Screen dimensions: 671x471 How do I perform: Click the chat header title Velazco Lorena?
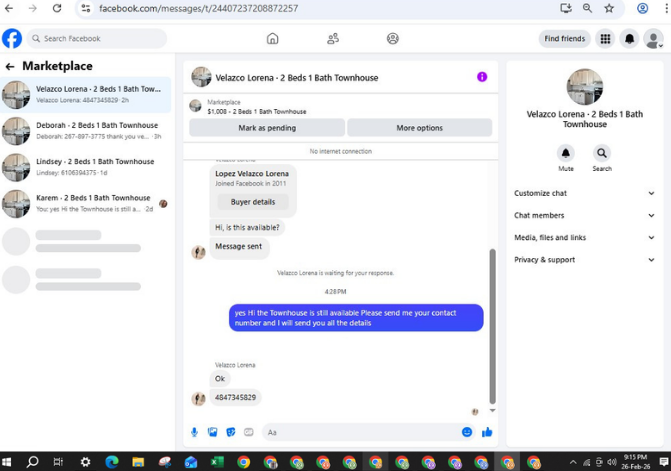point(297,78)
